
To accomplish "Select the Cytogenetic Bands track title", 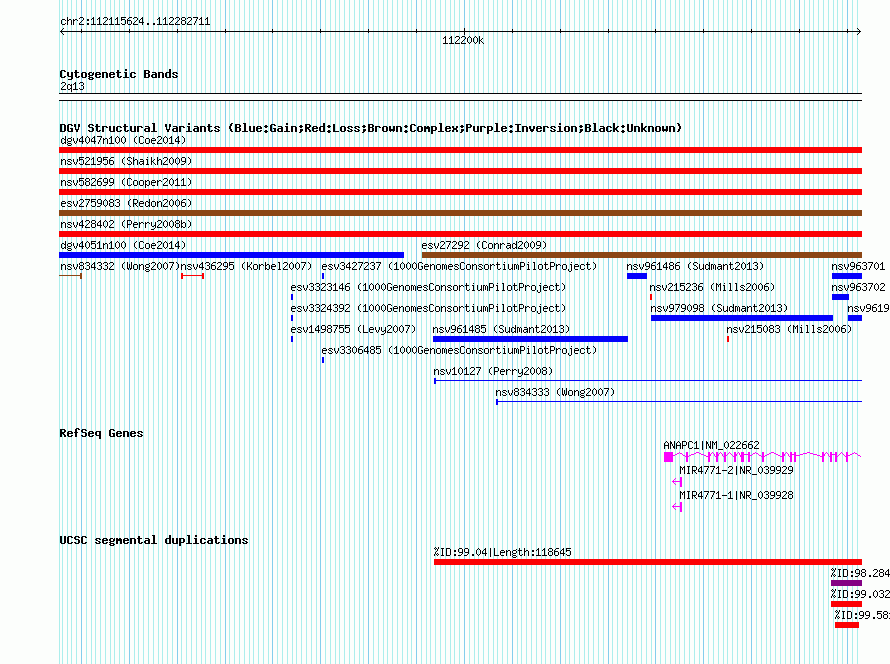I will click(x=119, y=74).
